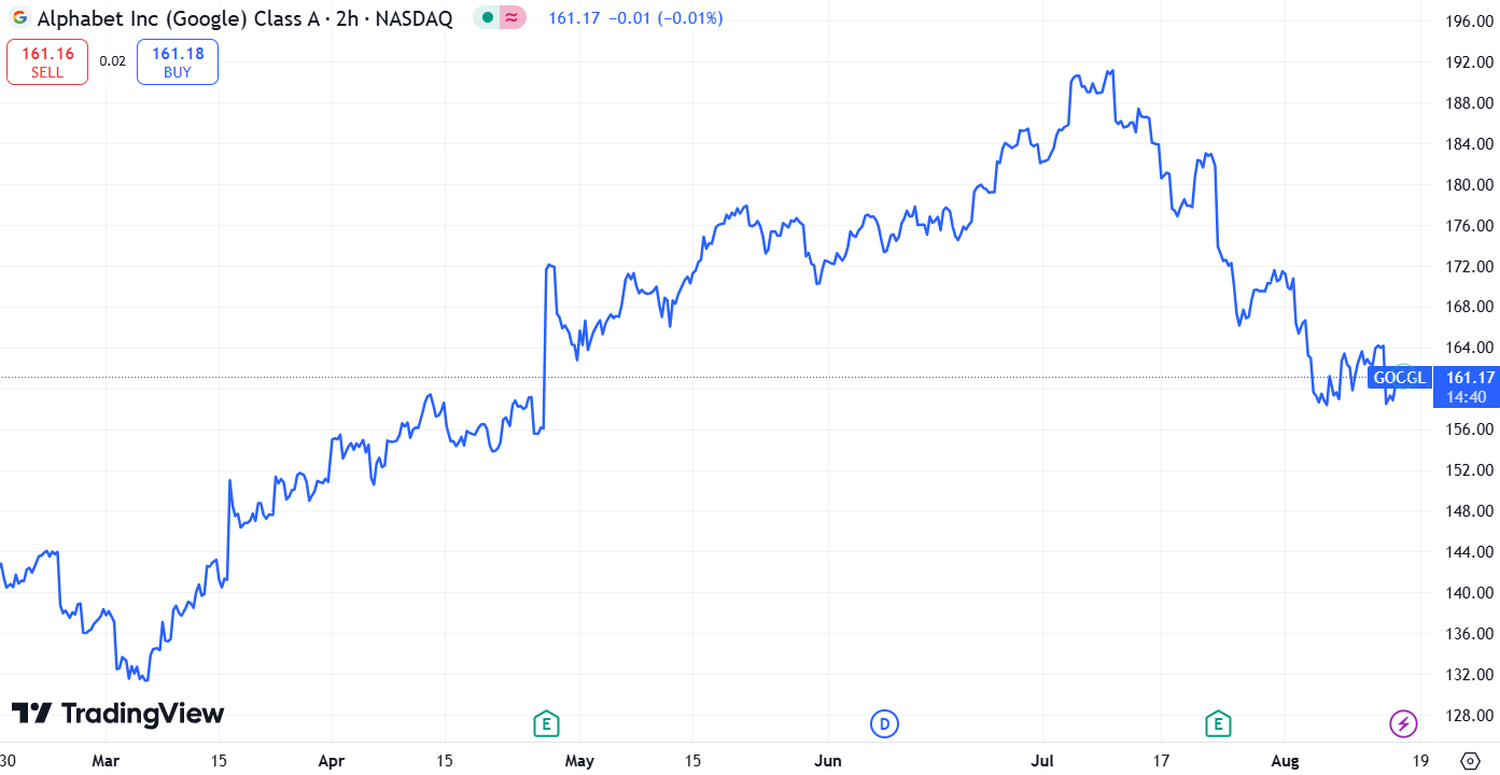
Task: Click the blue BUY 161.18 button
Action: (x=177, y=62)
